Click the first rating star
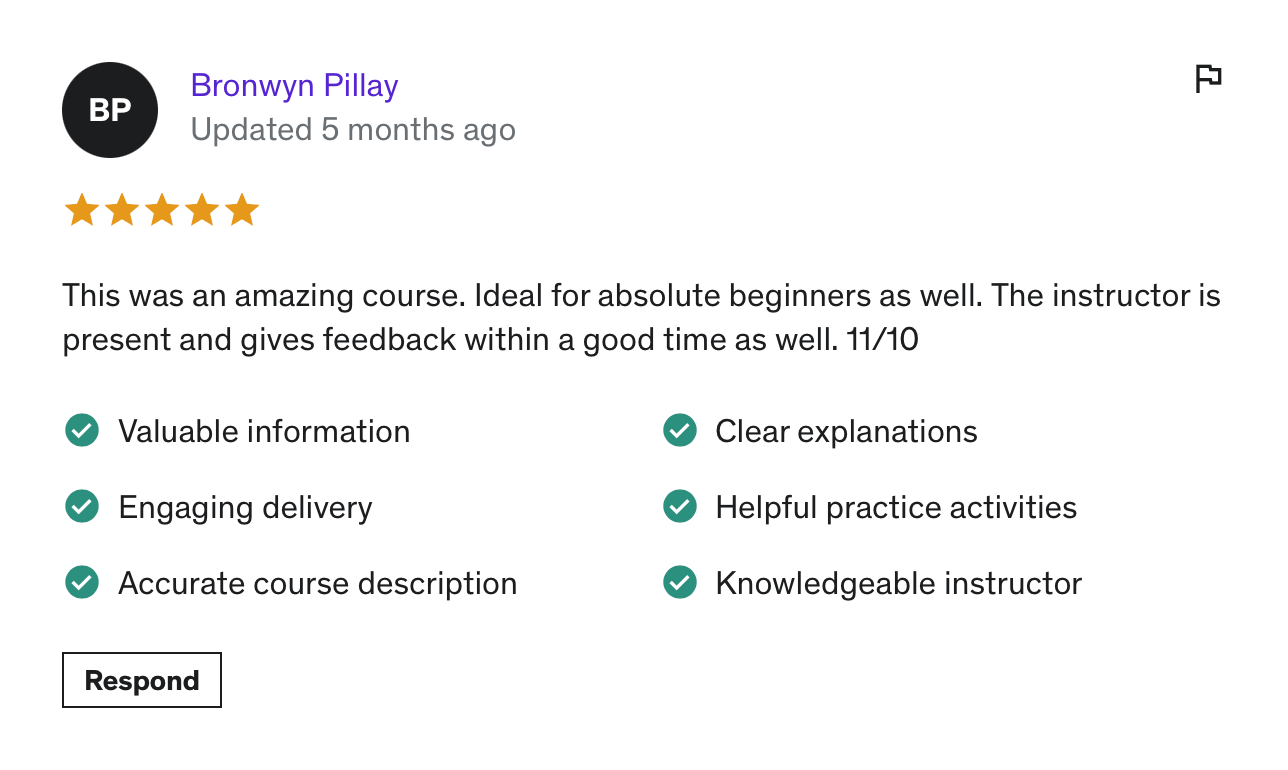Viewport: 1288px width, 770px height. (x=81, y=211)
